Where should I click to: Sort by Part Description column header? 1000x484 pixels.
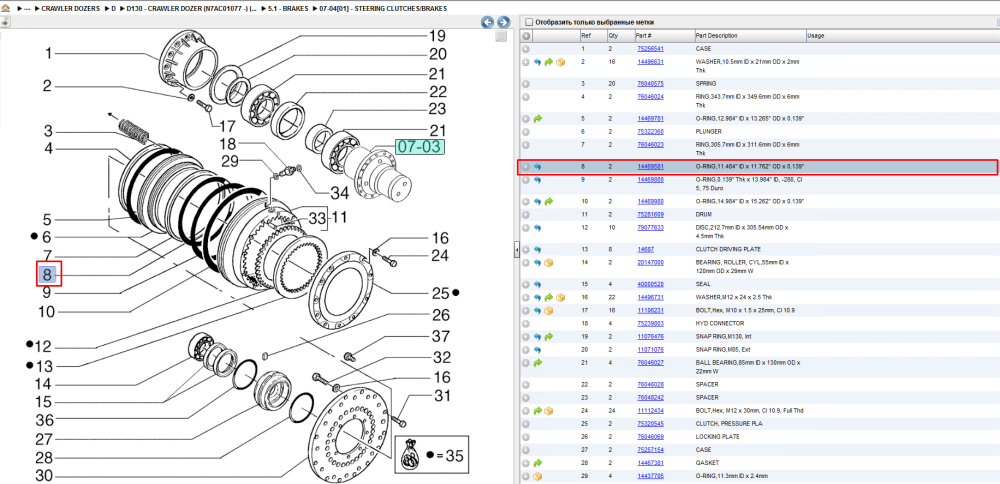coord(750,36)
